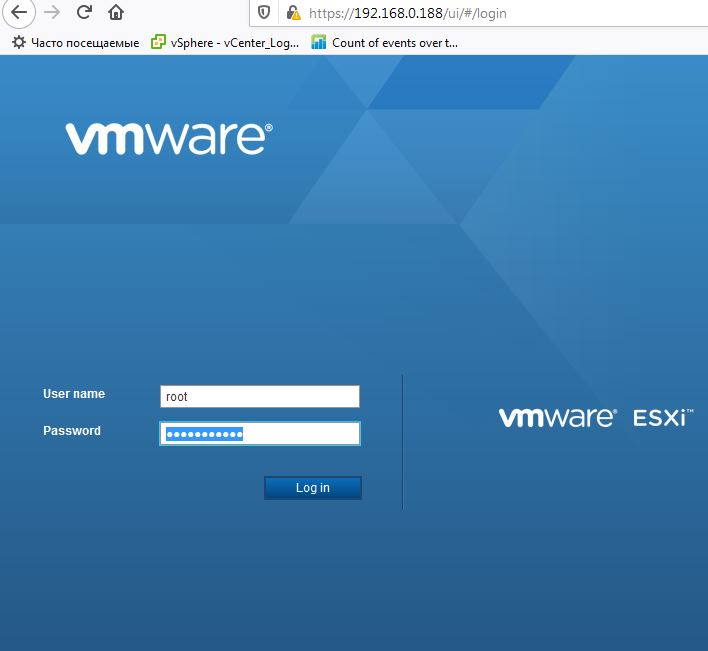708x651 pixels.
Task: Click into the Password input field
Action: [259, 433]
